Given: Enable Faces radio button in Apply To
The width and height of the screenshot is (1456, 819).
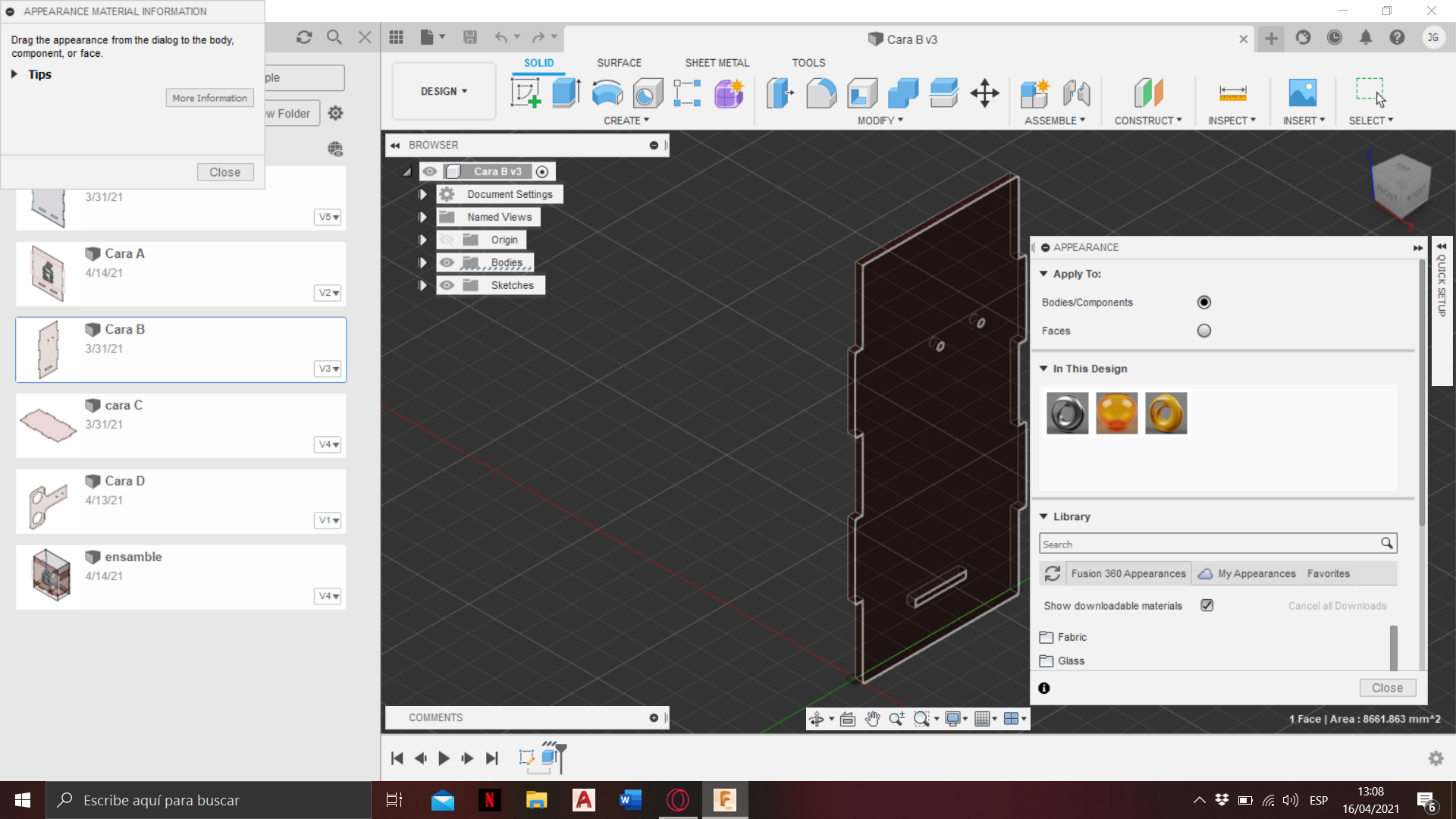Looking at the screenshot, I should click(x=1203, y=330).
